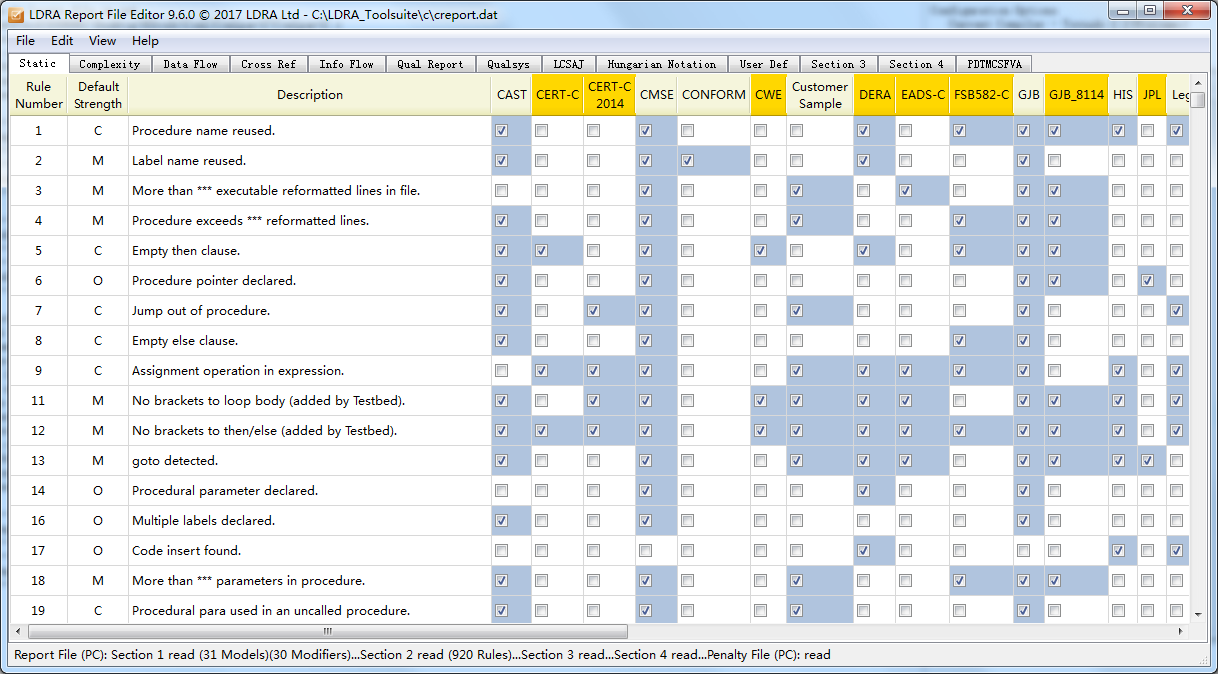Click the rule number 7 cell
Image resolution: width=1218 pixels, height=674 pixels.
coord(39,311)
